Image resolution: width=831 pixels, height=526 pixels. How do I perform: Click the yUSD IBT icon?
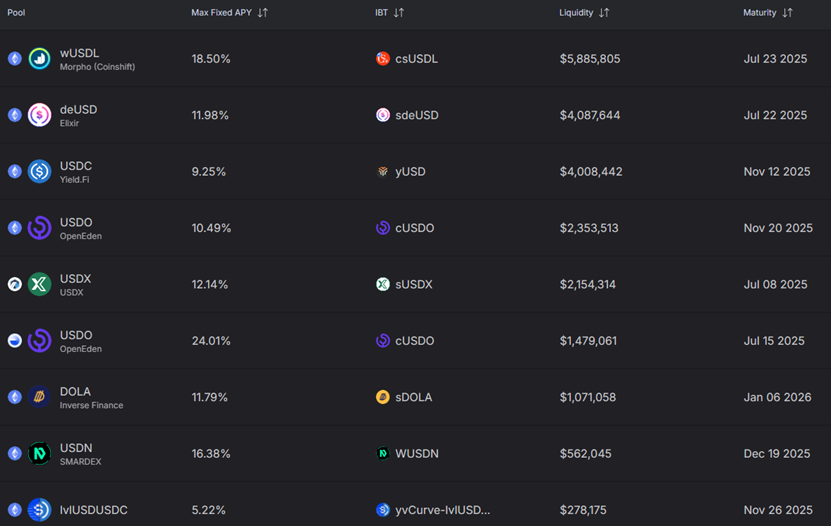[382, 172]
